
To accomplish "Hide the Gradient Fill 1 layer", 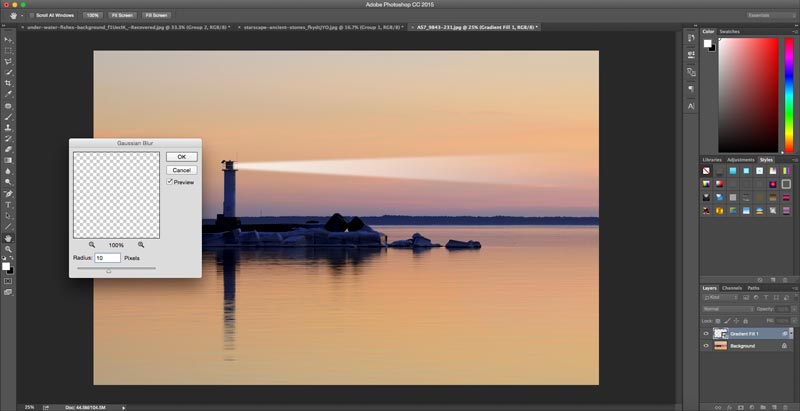I will pyautogui.click(x=706, y=333).
